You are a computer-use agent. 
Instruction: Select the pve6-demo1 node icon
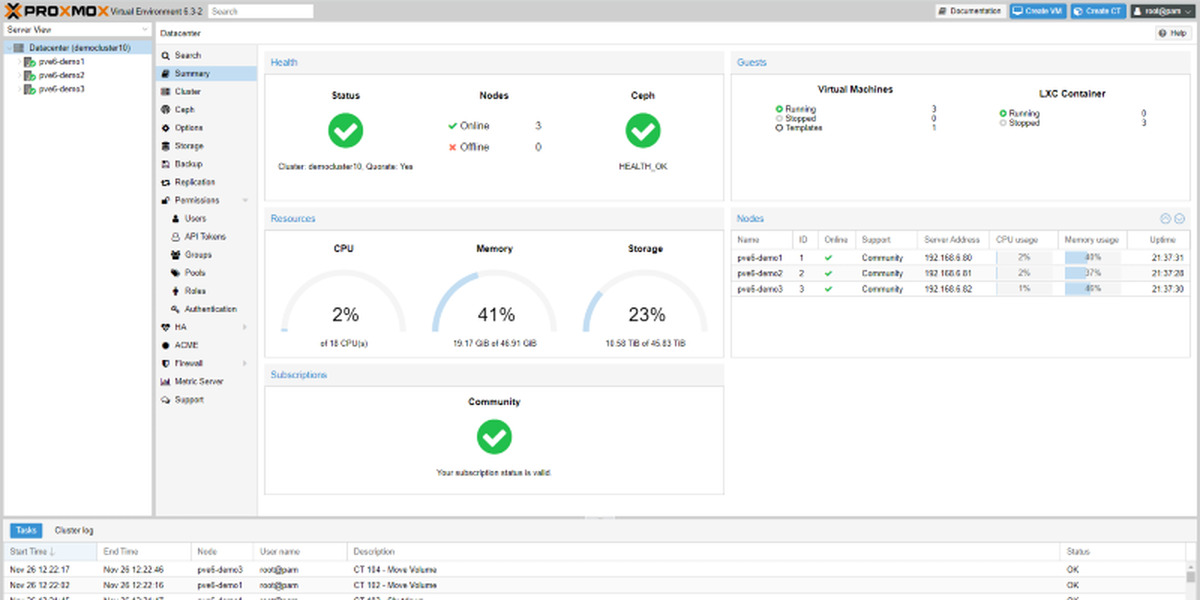(x=30, y=61)
